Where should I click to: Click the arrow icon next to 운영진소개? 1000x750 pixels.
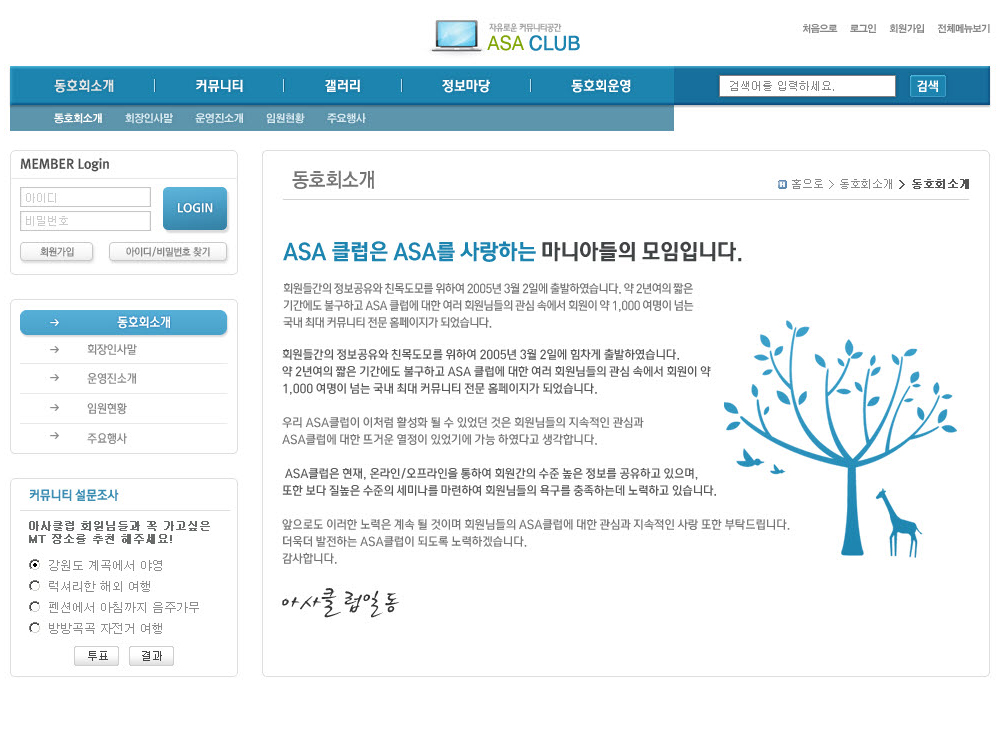54,378
